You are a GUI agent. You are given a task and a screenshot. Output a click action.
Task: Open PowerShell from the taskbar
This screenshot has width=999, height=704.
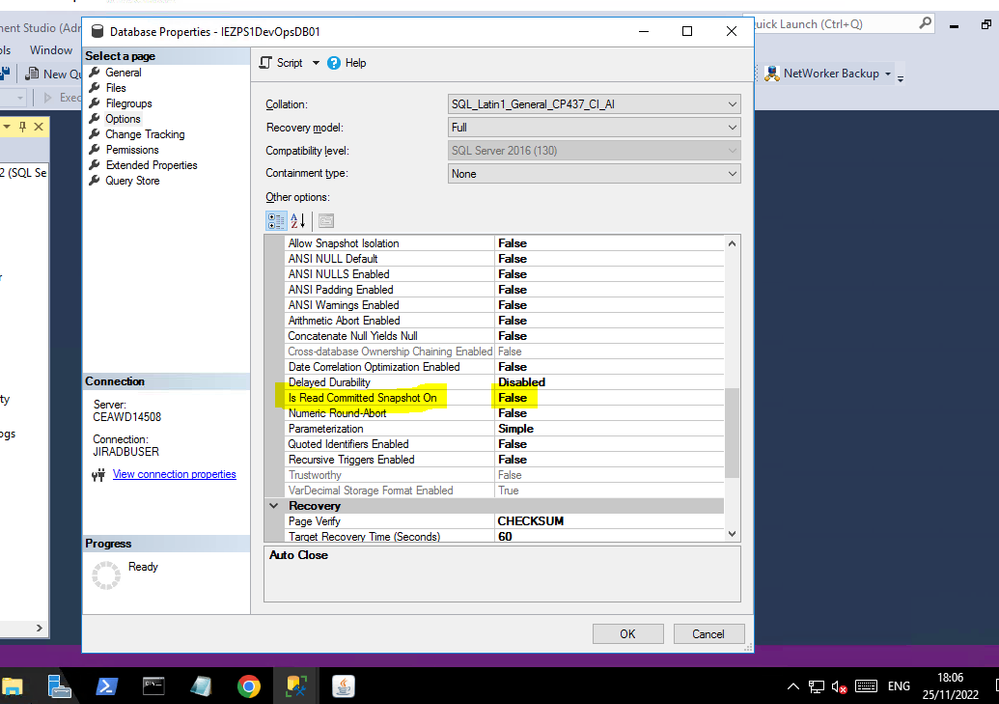(106, 686)
